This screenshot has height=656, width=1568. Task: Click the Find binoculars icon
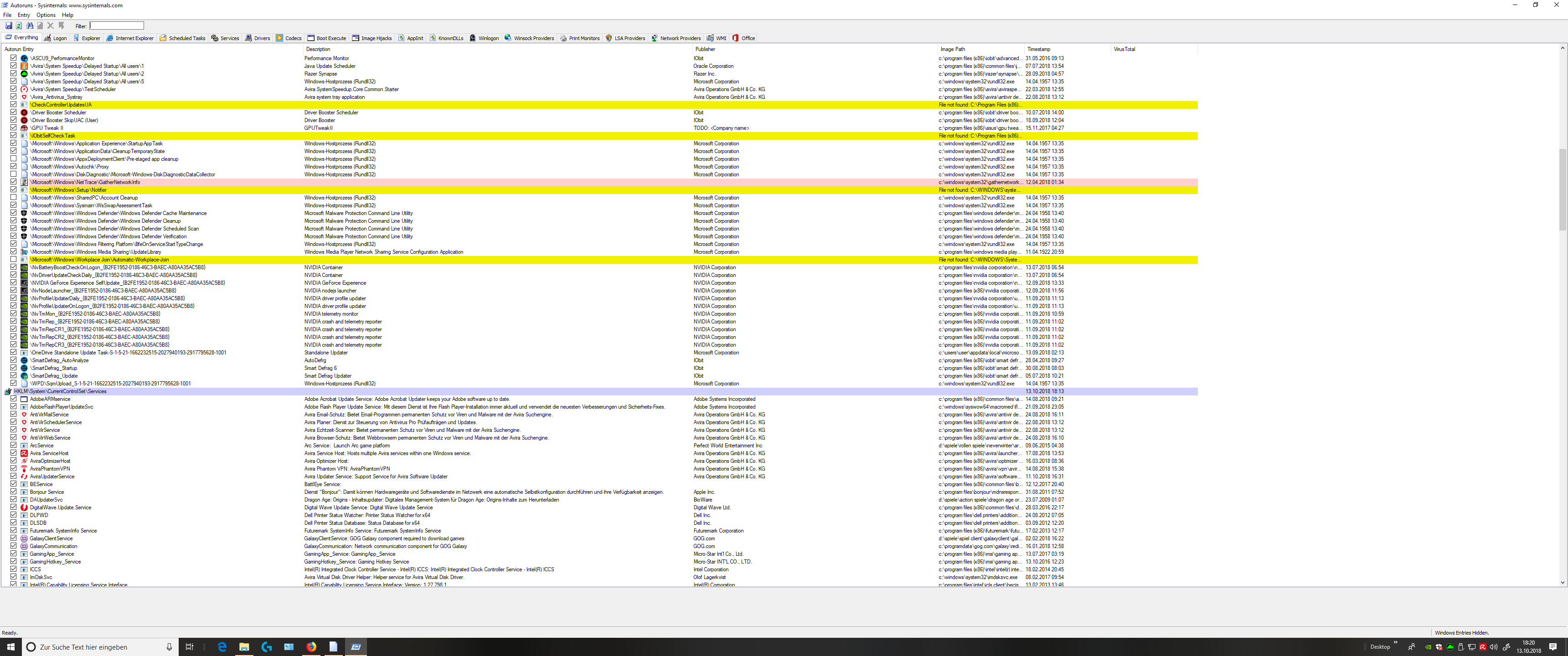[29, 26]
